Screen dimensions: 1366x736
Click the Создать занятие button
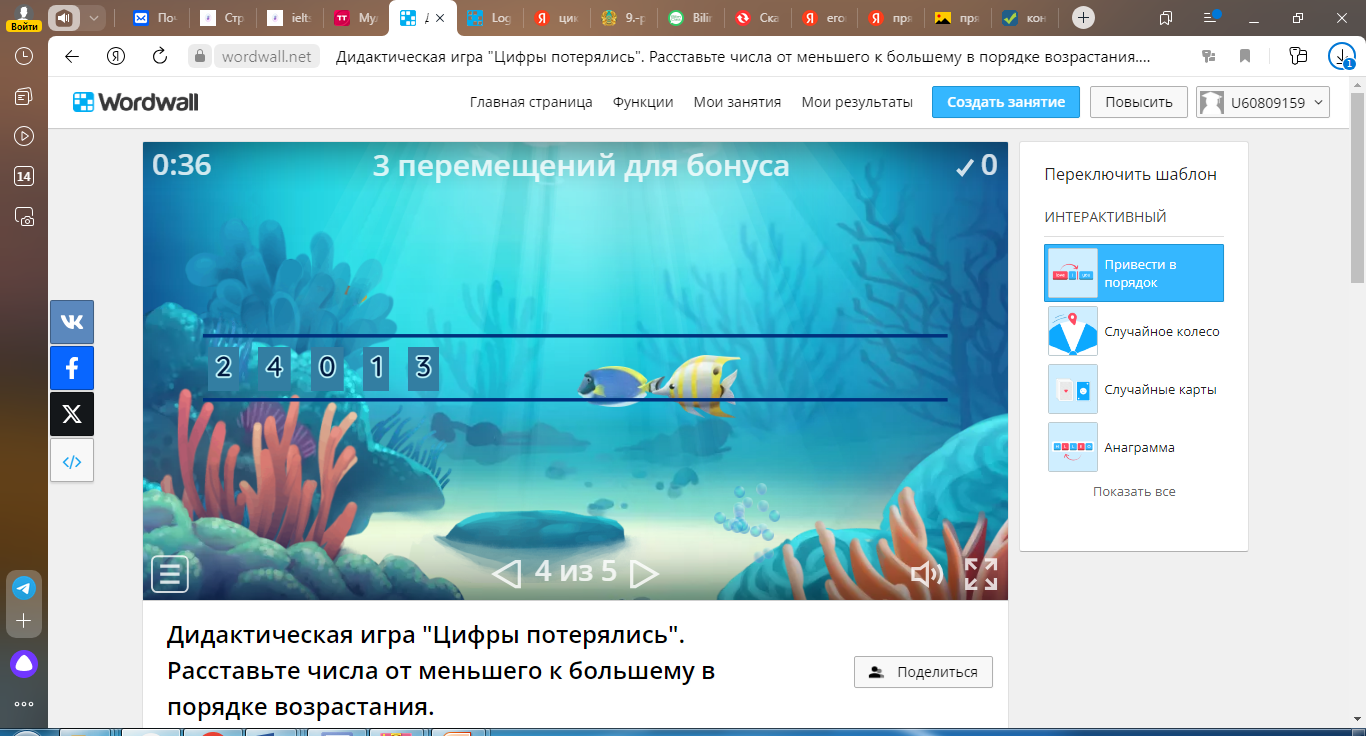coord(1006,102)
